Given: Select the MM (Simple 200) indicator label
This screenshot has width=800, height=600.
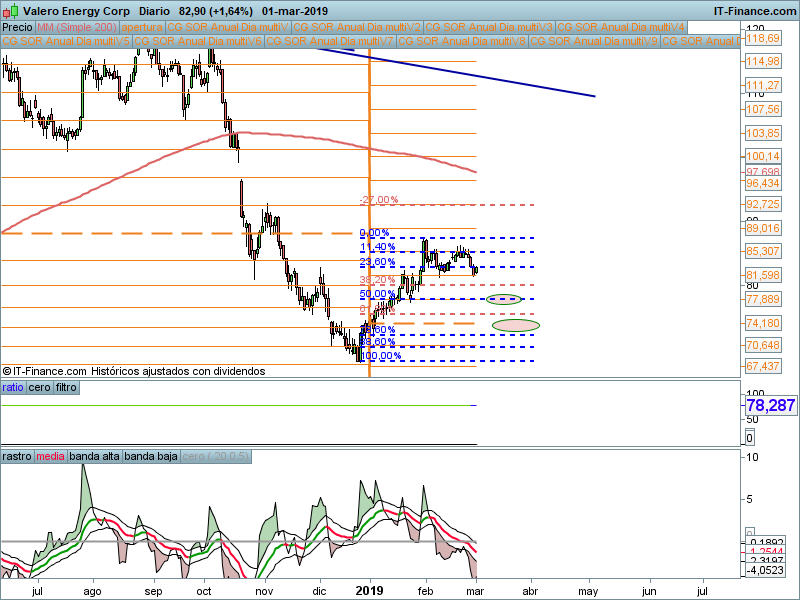Looking at the screenshot, I should point(77,27).
